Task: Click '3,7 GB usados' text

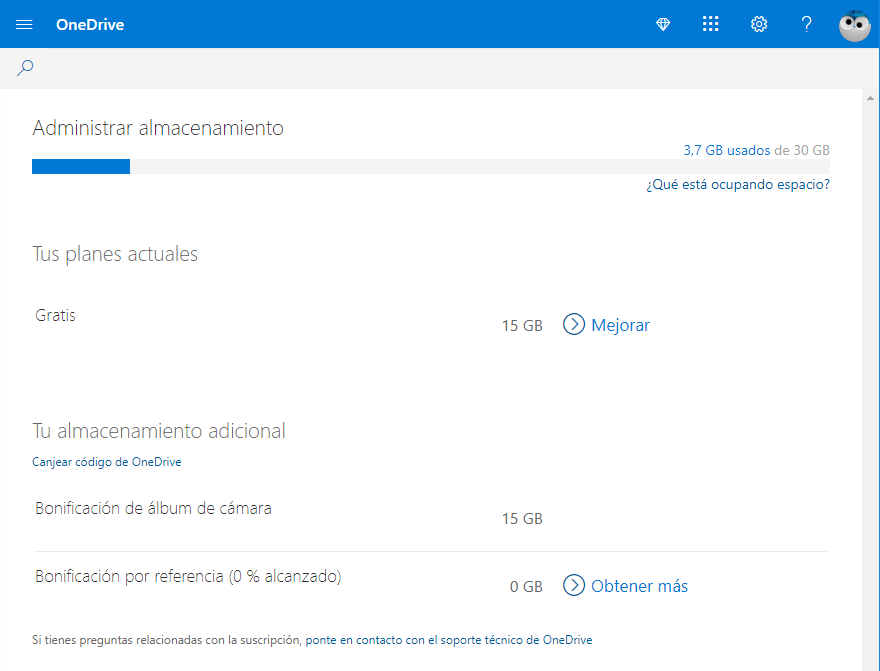Action: click(727, 150)
